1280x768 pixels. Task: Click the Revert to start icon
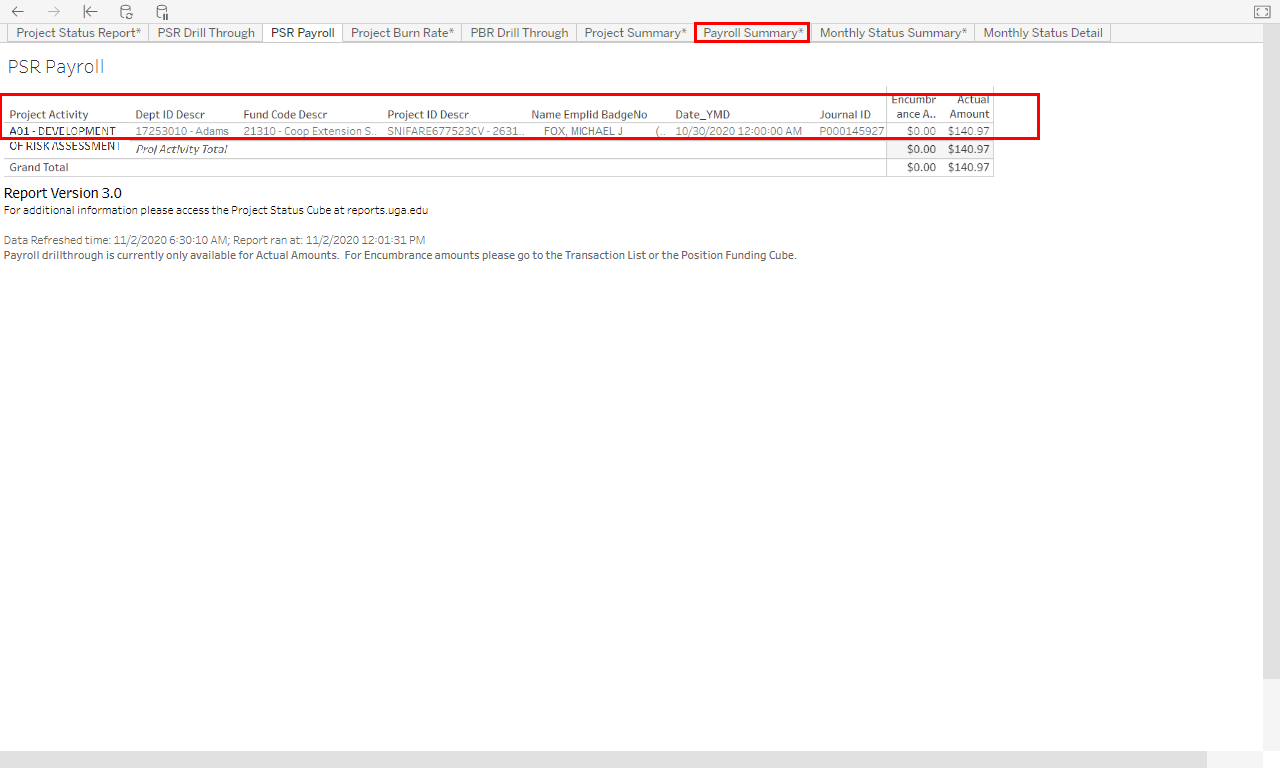point(90,12)
